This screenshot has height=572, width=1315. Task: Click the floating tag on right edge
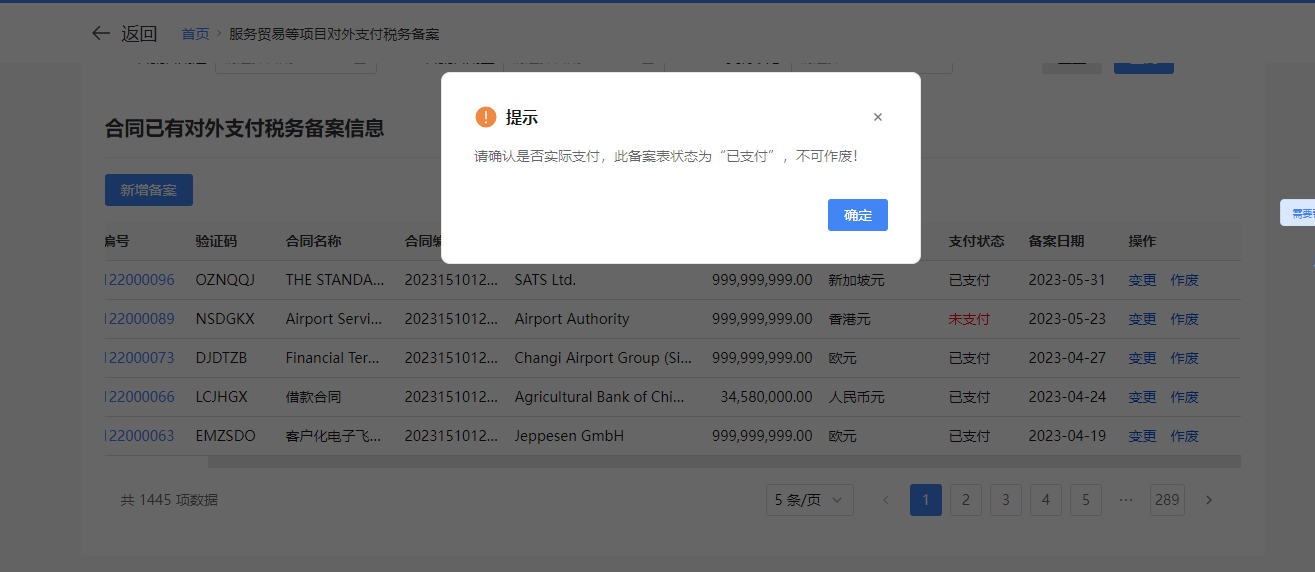pos(1298,213)
